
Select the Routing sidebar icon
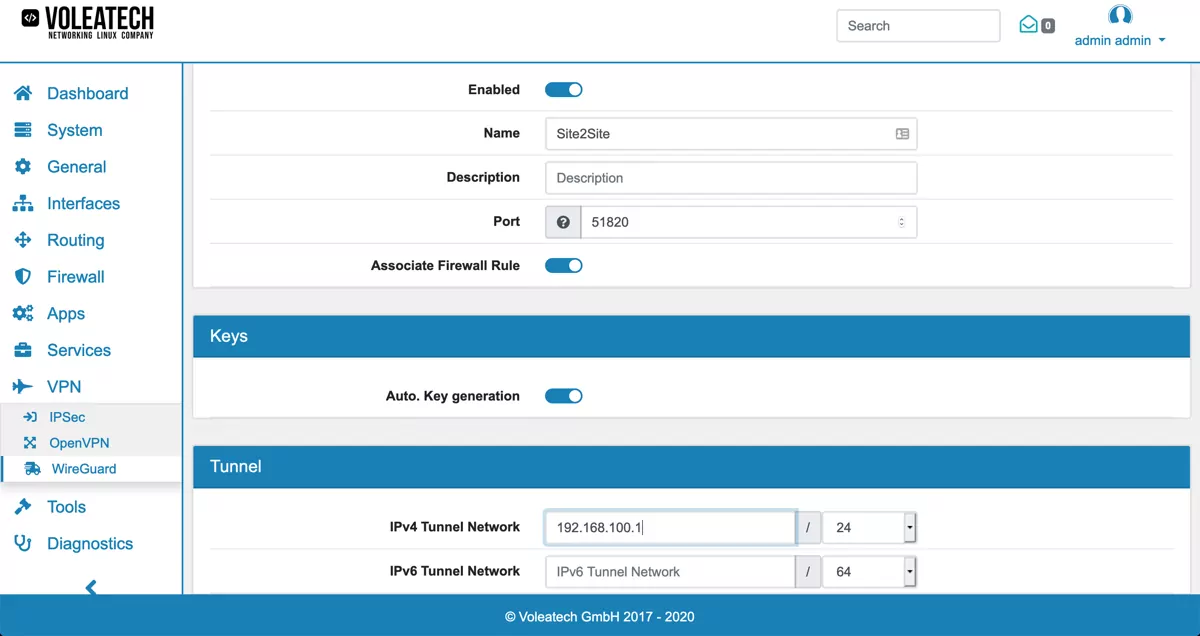pos(22,240)
